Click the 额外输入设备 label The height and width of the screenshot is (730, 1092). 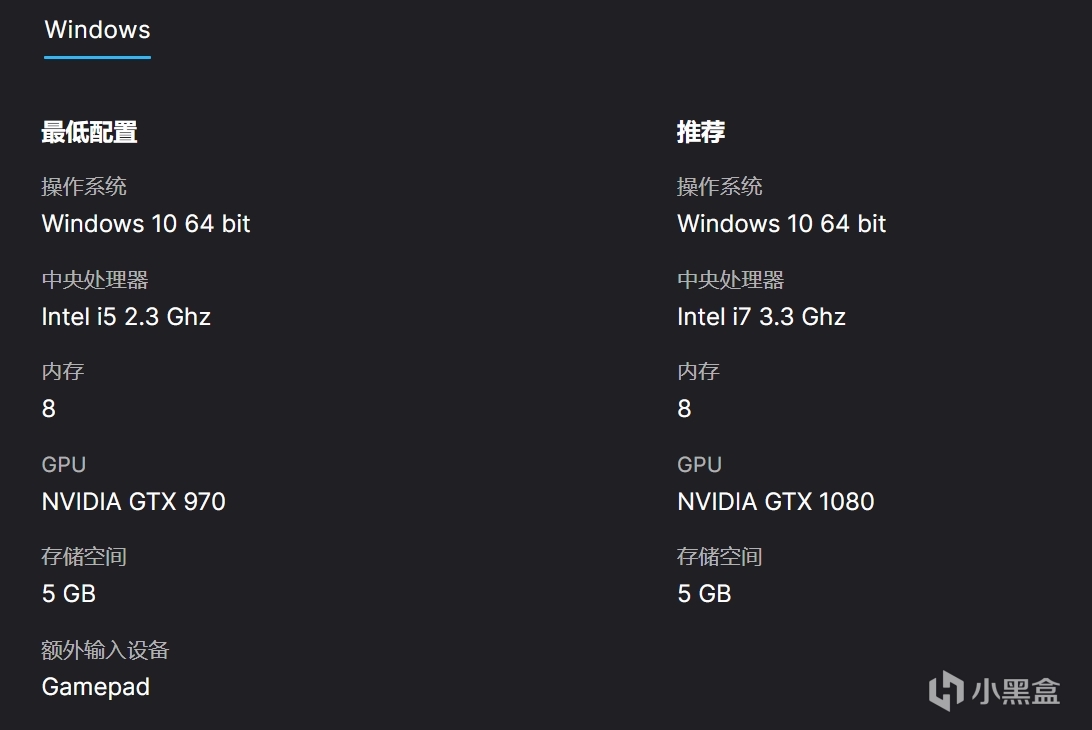point(105,651)
